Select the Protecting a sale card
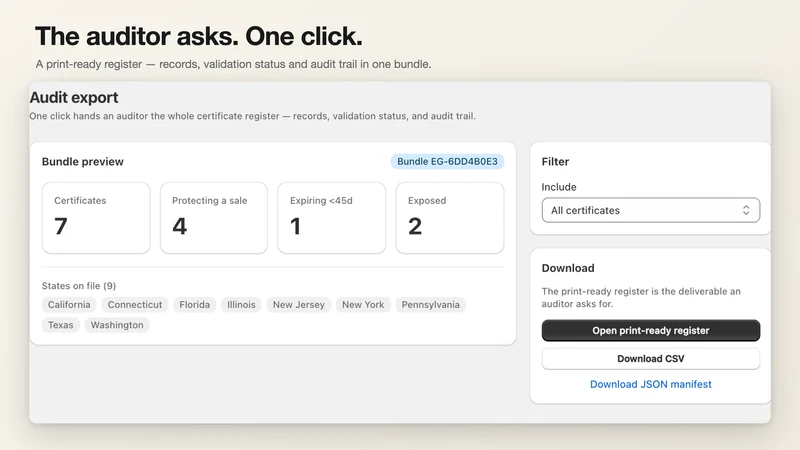This screenshot has width=800, height=450. coord(214,218)
